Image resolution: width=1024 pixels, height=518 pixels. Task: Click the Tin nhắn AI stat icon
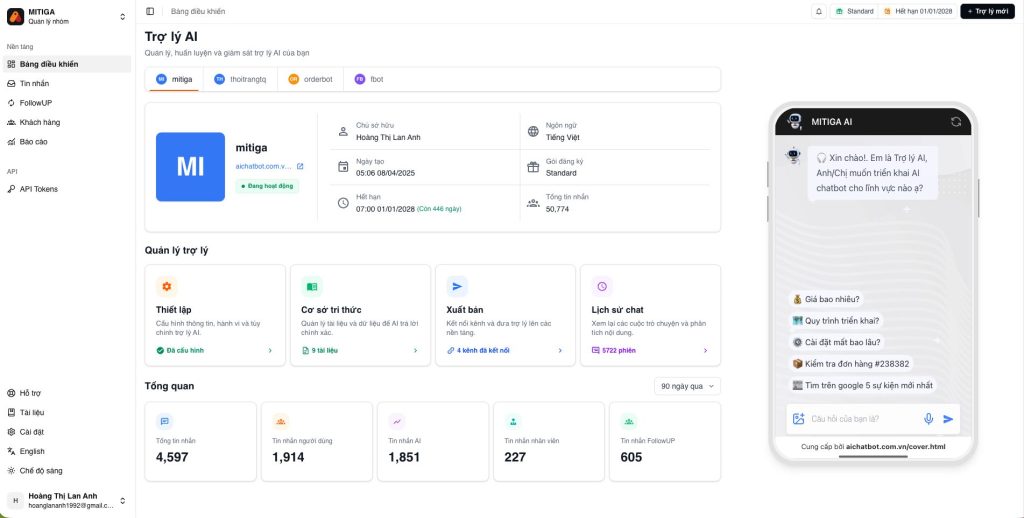pyautogui.click(x=396, y=421)
